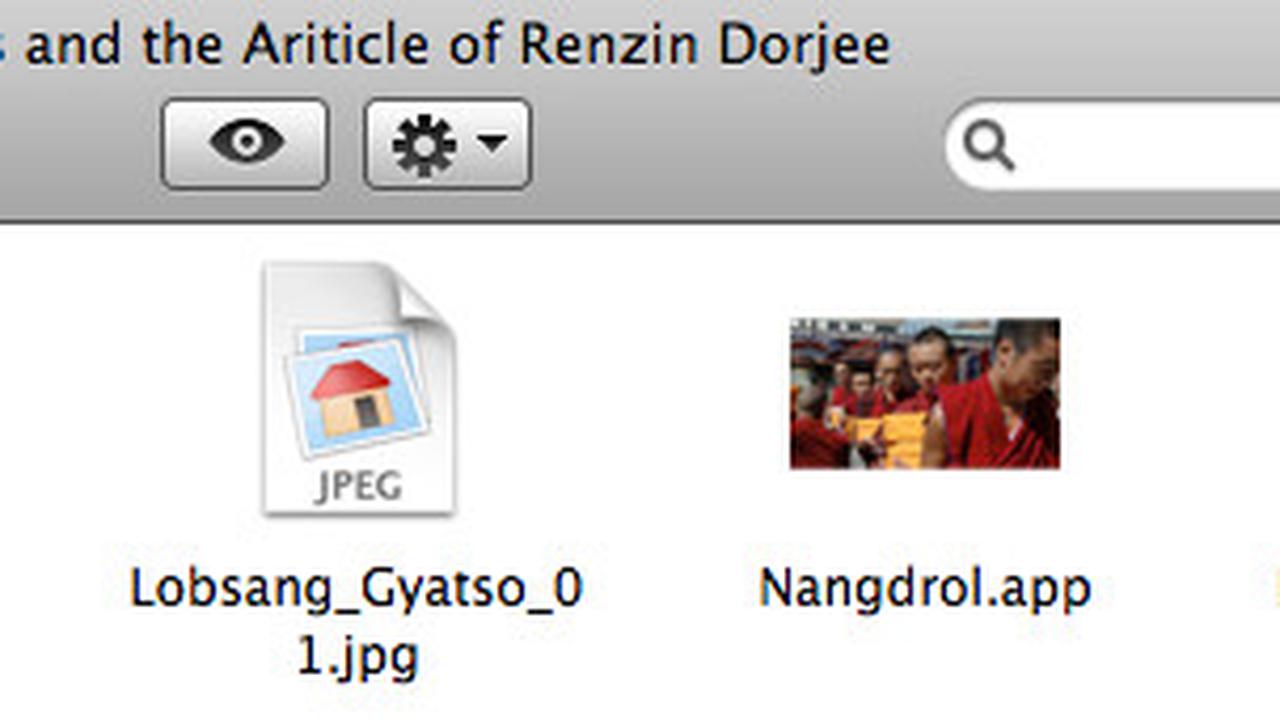
Task: Select the Lobsang_Gyatso_01.jpg filename label
Action: tap(357, 622)
